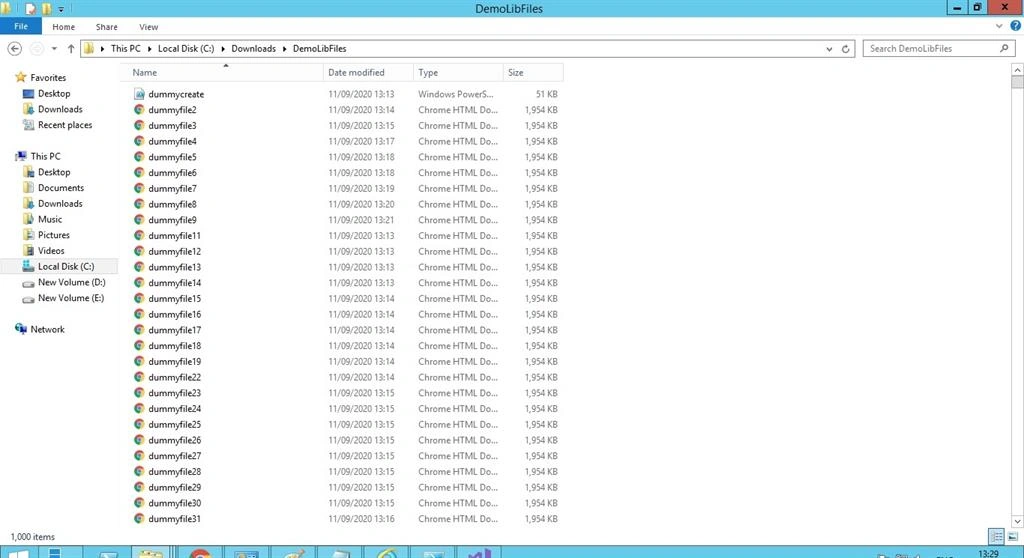Select Videos under This PC

51,250
